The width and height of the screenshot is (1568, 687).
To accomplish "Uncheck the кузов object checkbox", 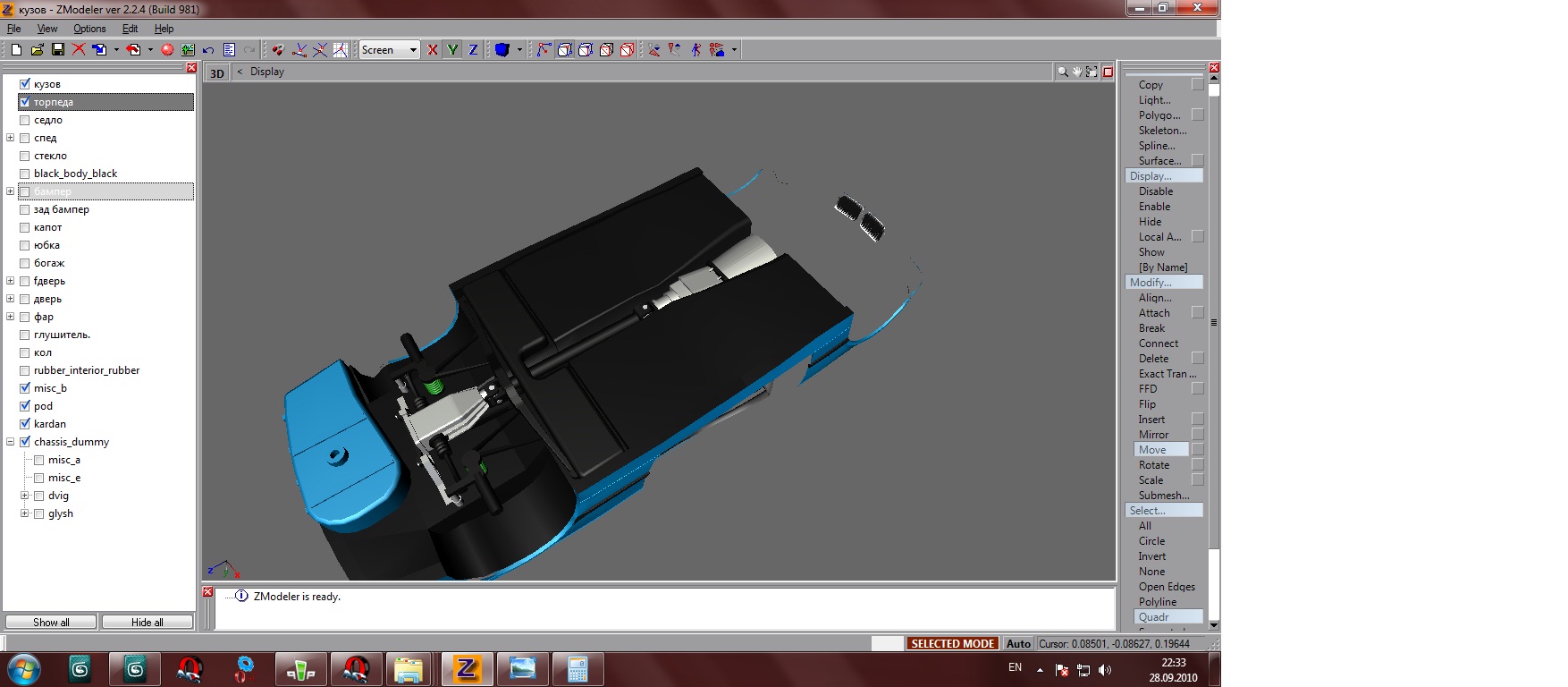I will (x=25, y=84).
